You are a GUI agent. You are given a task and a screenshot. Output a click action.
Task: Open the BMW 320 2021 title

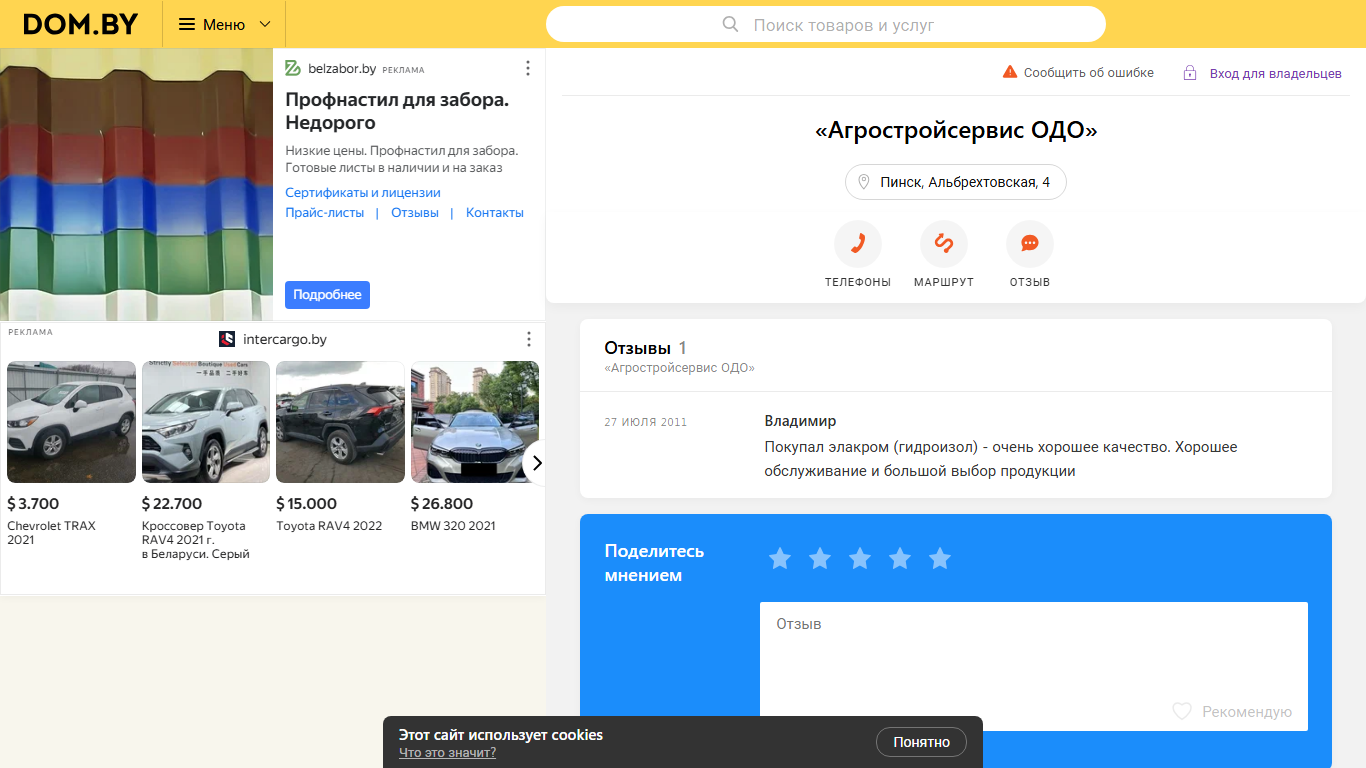(x=453, y=526)
